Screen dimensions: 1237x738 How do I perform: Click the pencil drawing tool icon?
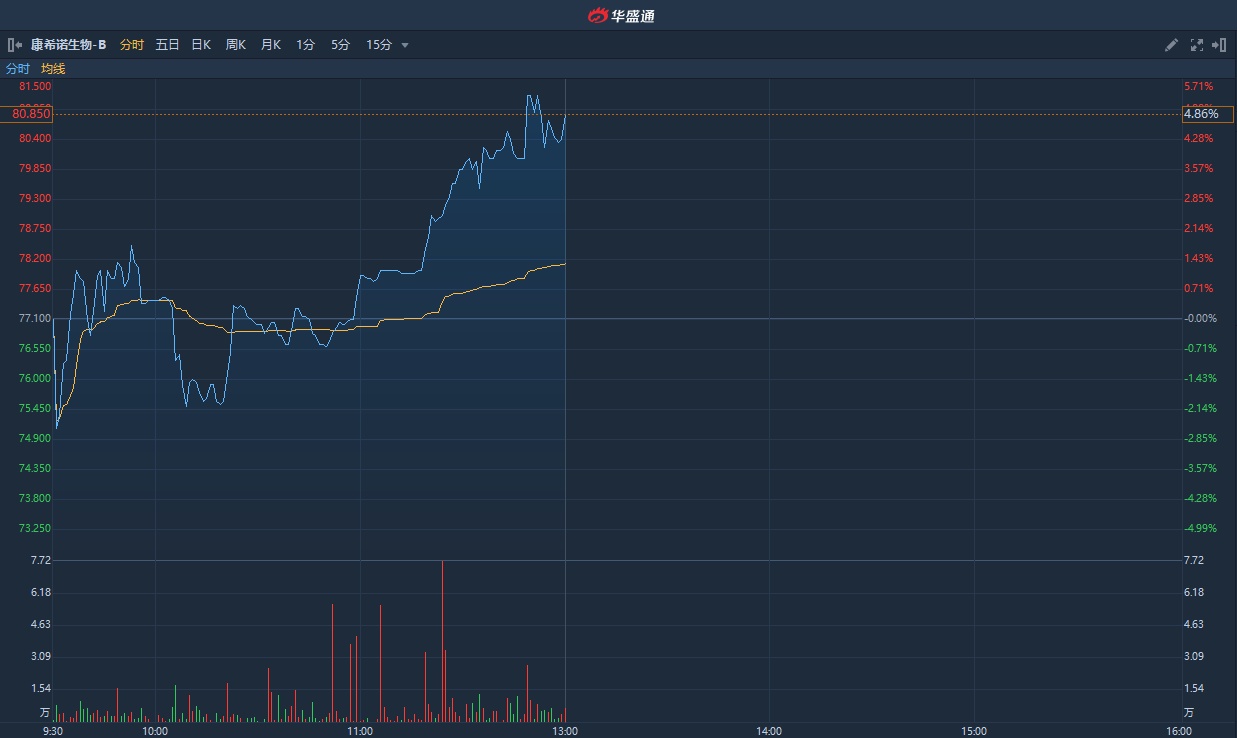coord(1172,45)
